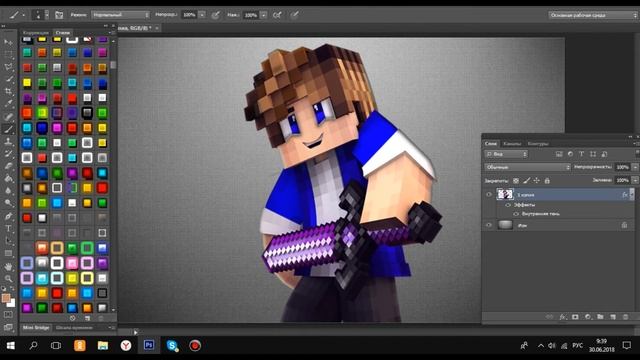
Task: Open the brush Mode dropdown 'Нормальный'
Action: point(120,15)
